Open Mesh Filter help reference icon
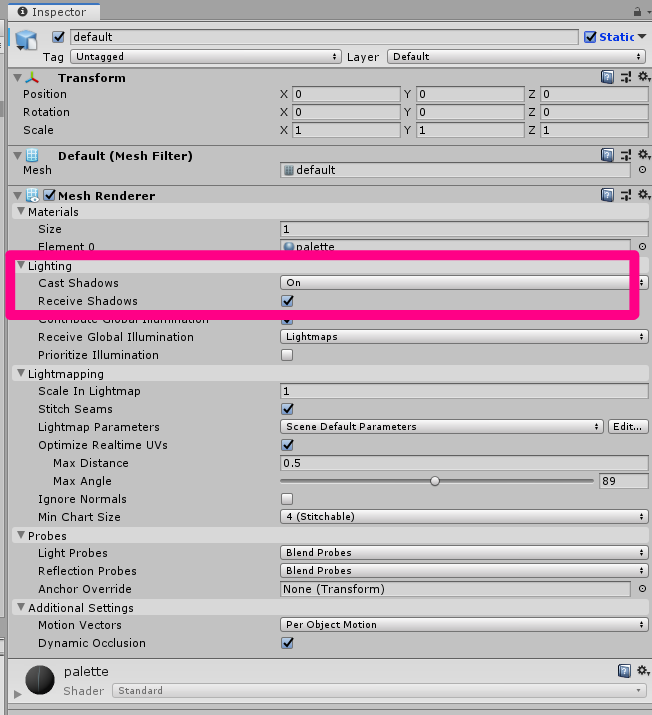This screenshot has height=715, width=652. pyautogui.click(x=607, y=155)
